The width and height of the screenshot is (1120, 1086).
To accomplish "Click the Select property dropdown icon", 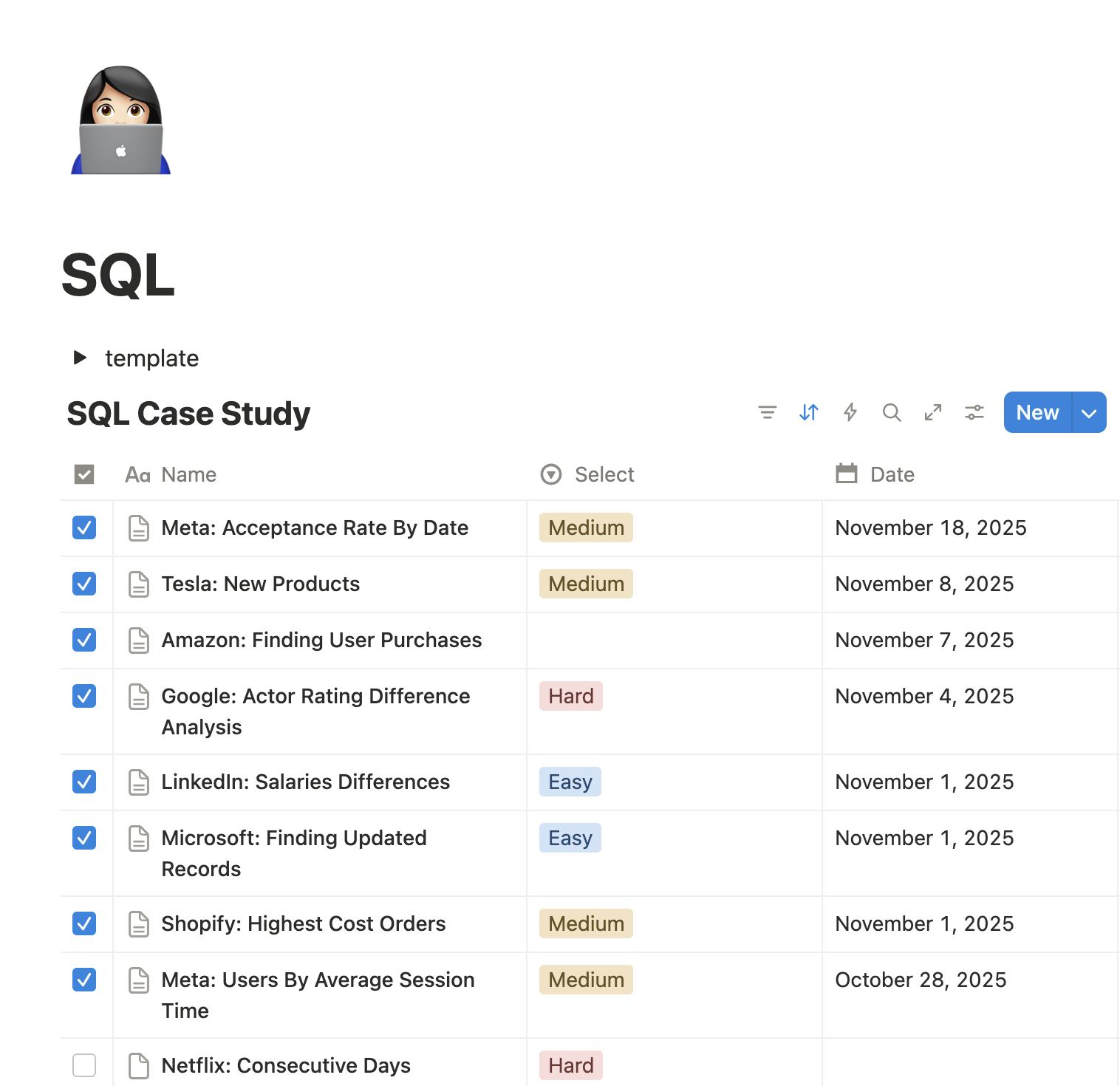I will coord(550,474).
